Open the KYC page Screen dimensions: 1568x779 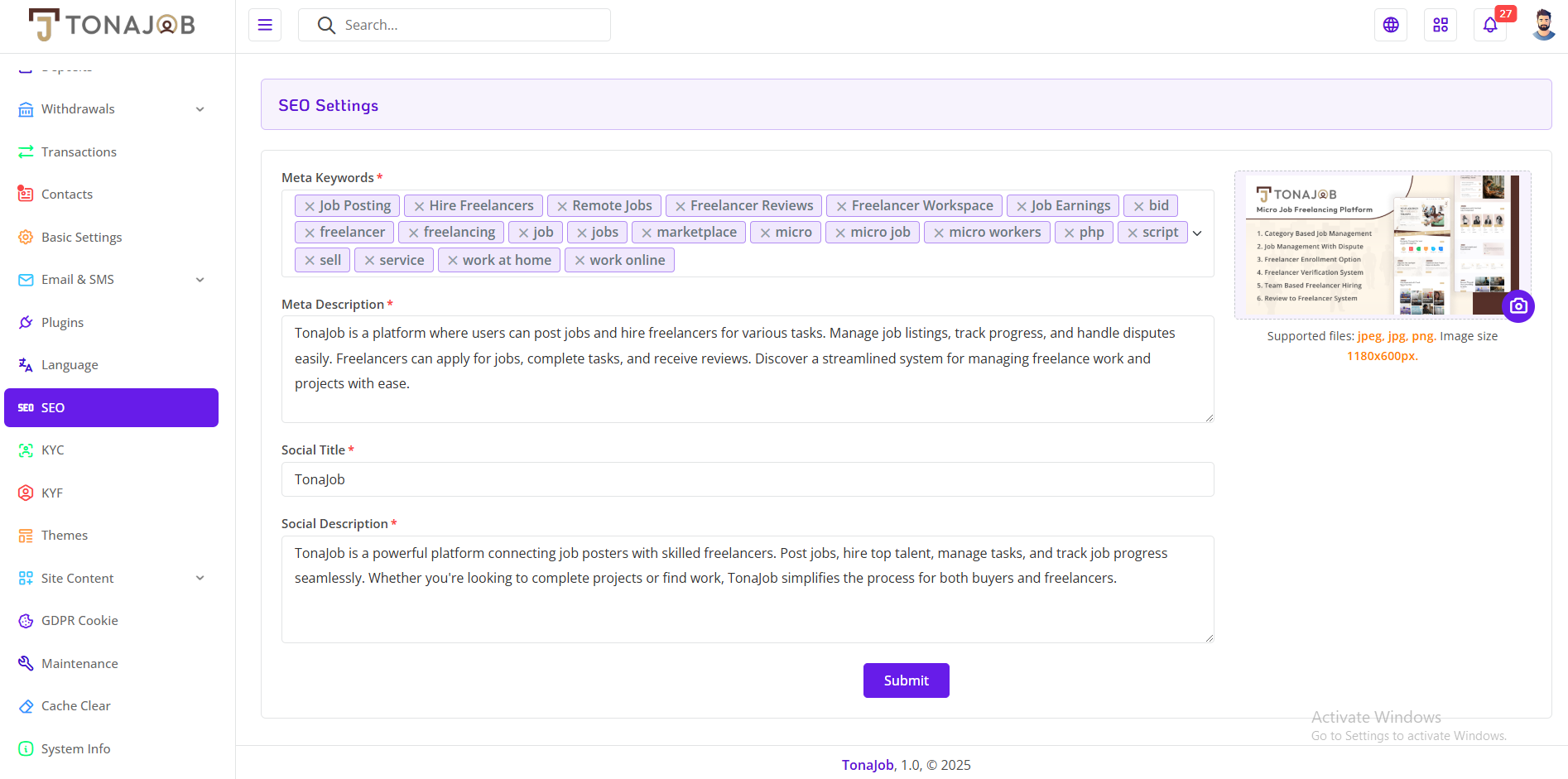pyautogui.click(x=111, y=450)
